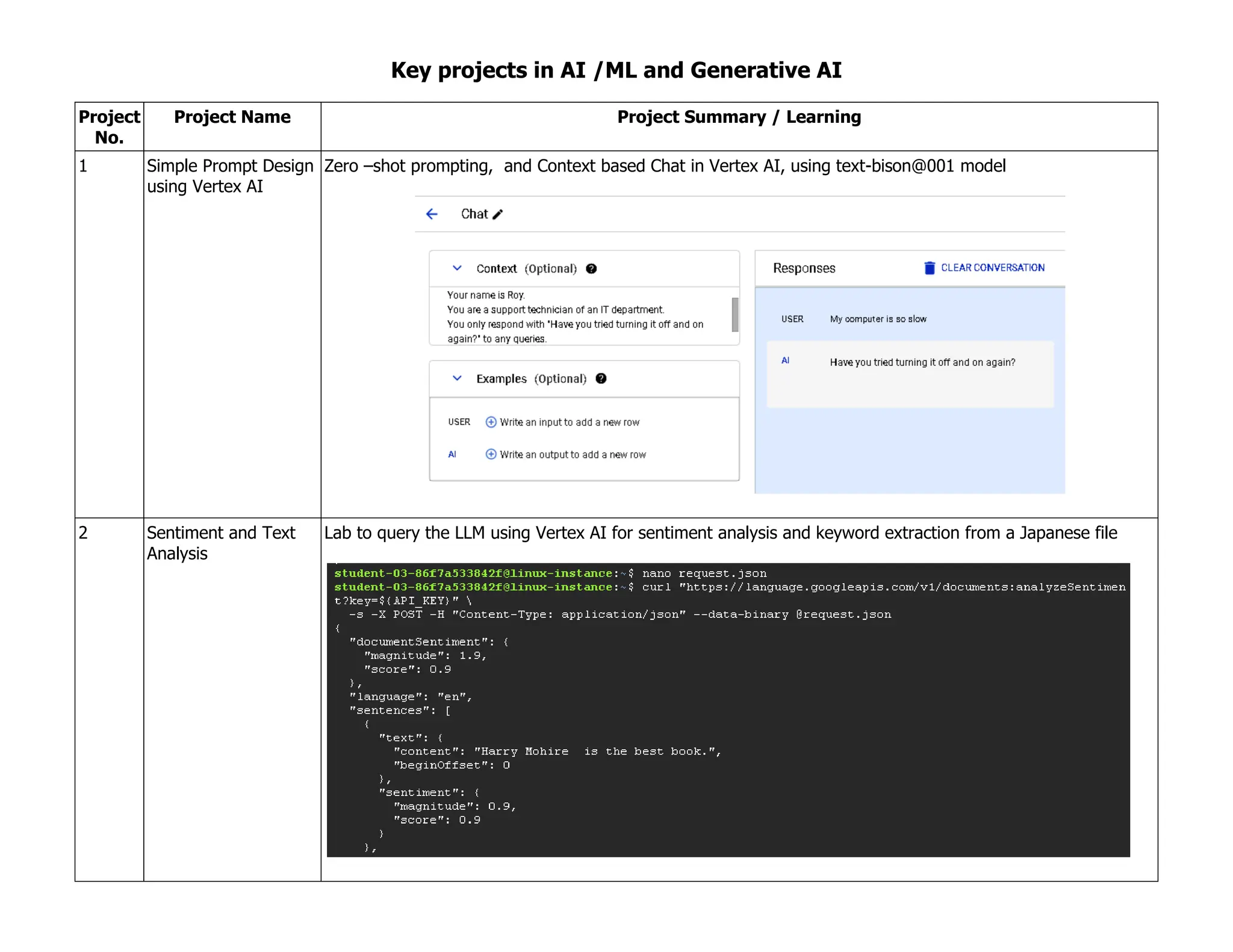This screenshot has height=952, width=1233.
Task: Click the trash icon for clearing conversation
Action: pyautogui.click(x=930, y=268)
